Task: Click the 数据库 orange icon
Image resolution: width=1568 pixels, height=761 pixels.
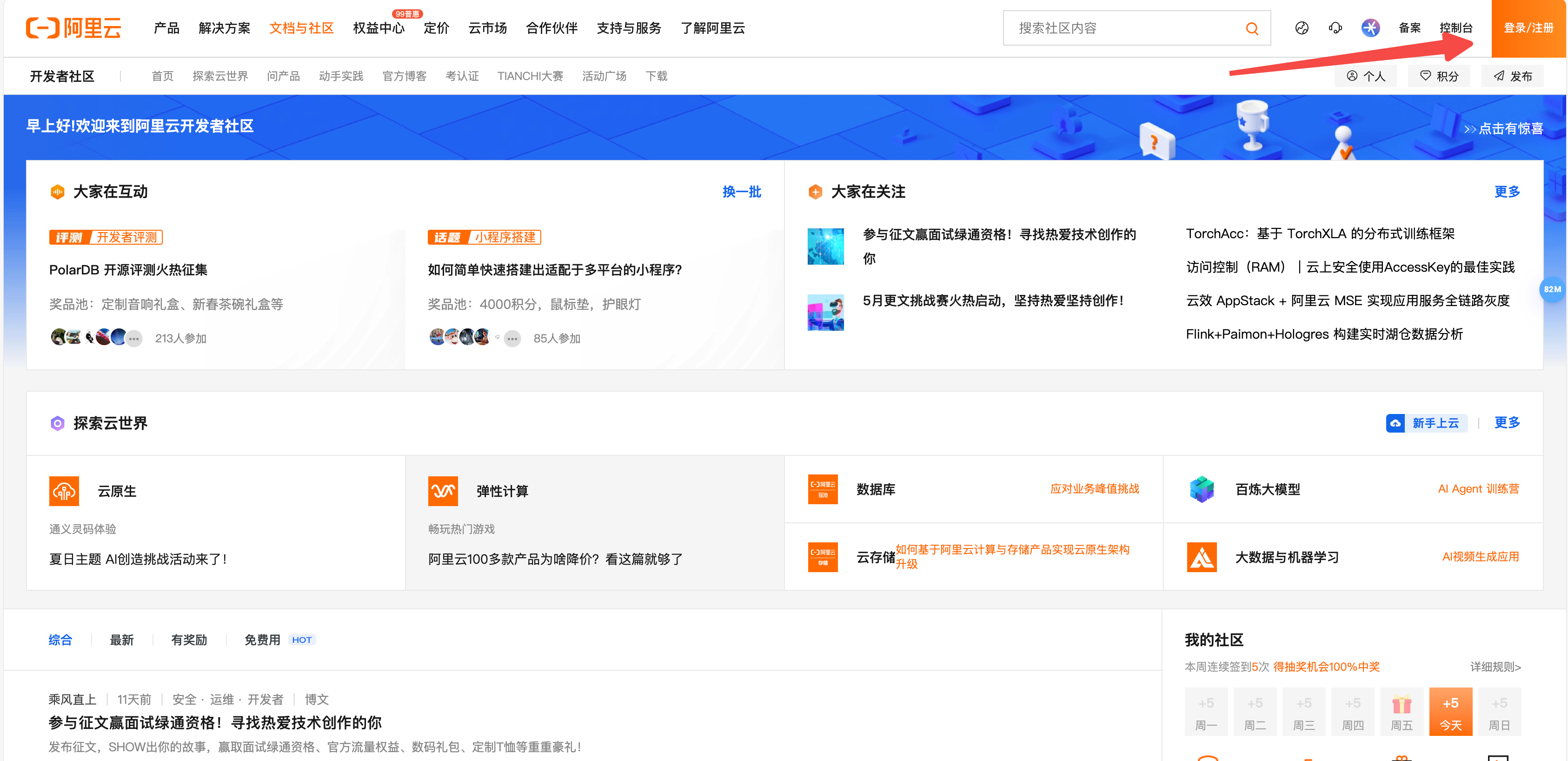Action: 822,489
